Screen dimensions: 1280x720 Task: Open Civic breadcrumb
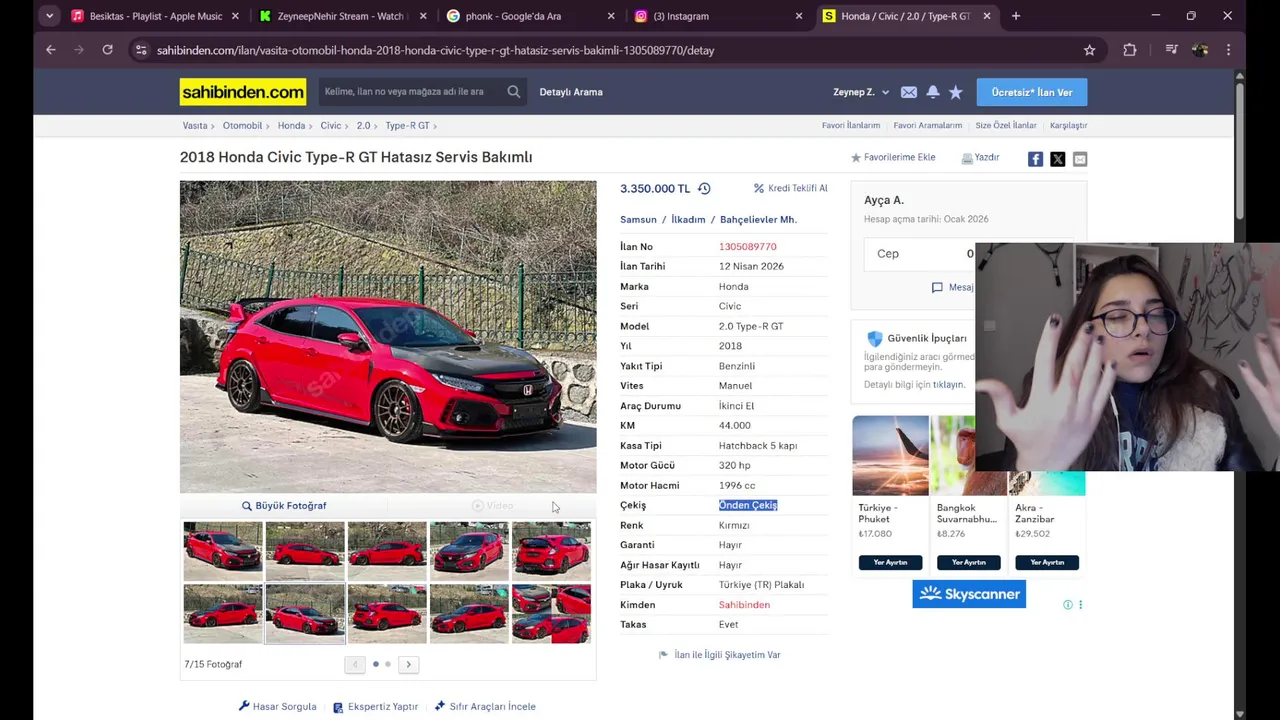[x=331, y=126]
